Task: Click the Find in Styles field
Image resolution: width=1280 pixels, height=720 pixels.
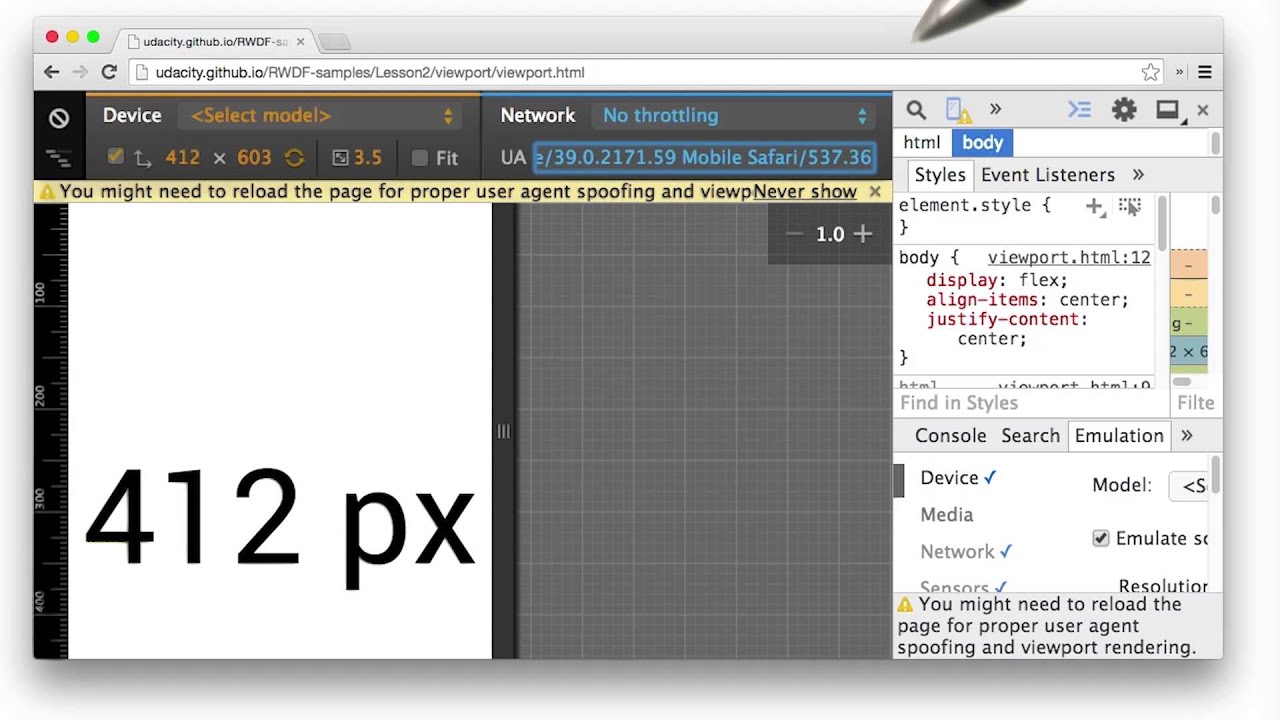Action: (x=1030, y=403)
